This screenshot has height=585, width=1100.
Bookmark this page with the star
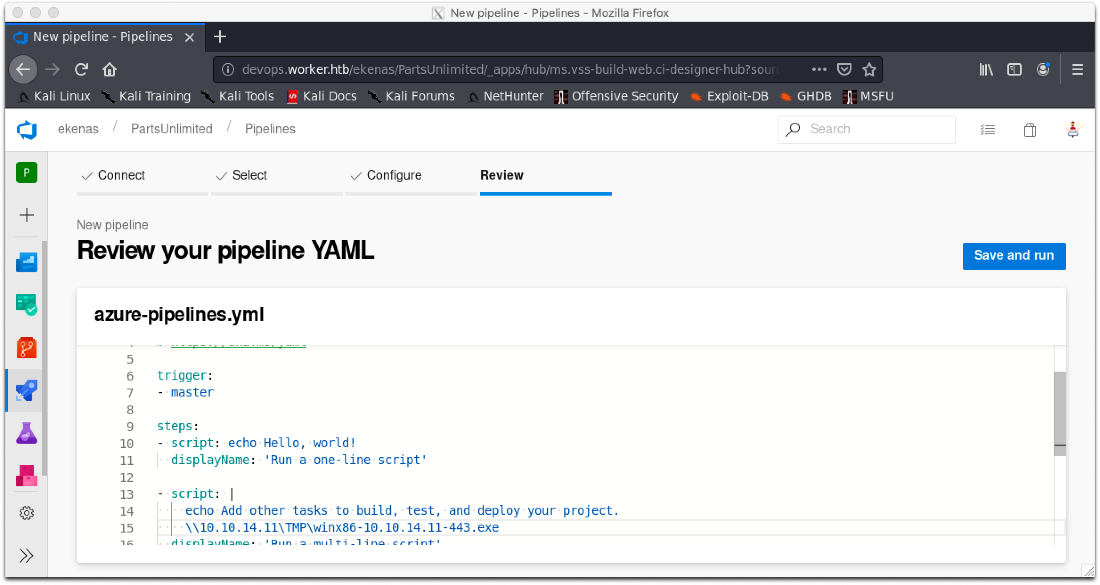[x=869, y=69]
